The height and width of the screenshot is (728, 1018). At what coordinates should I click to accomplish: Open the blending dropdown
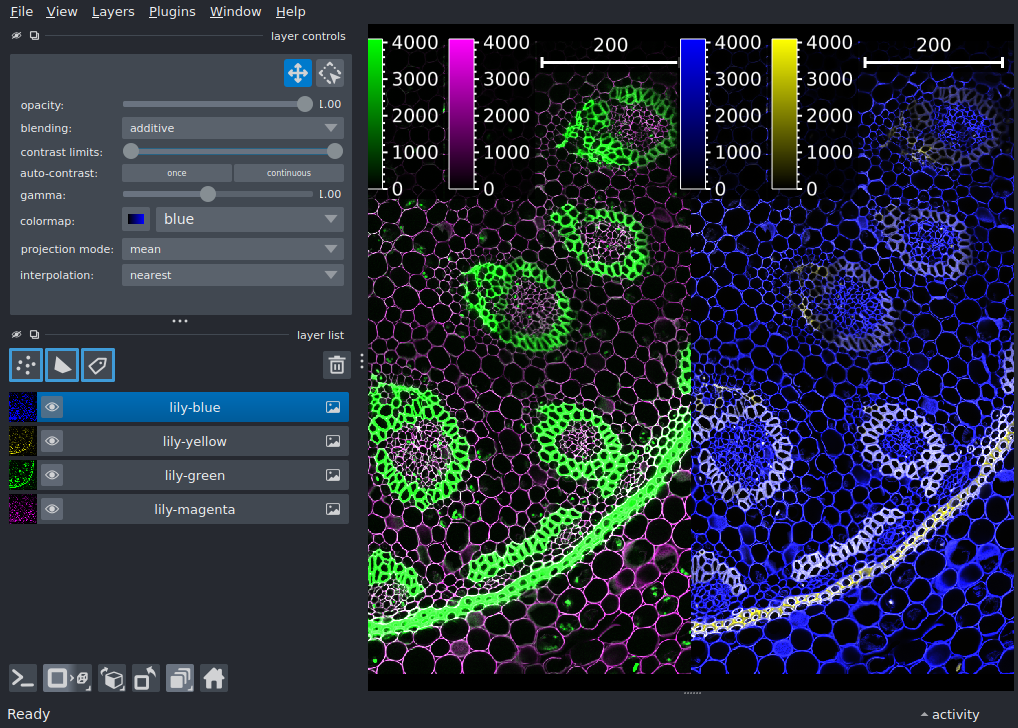click(x=232, y=128)
